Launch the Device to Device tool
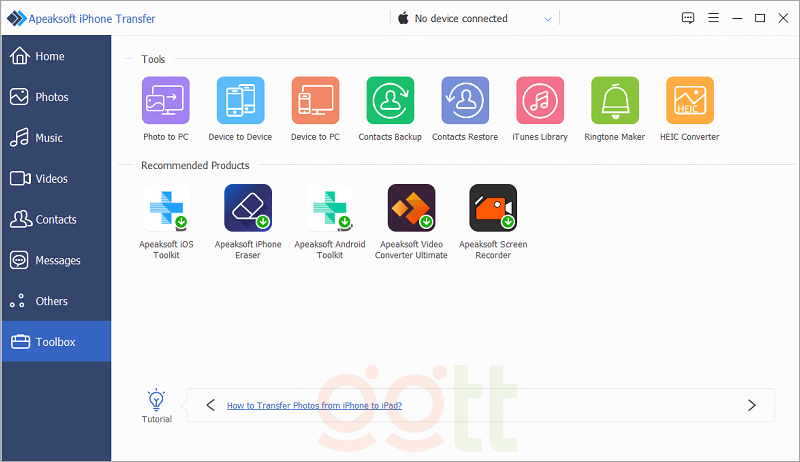 pos(240,101)
